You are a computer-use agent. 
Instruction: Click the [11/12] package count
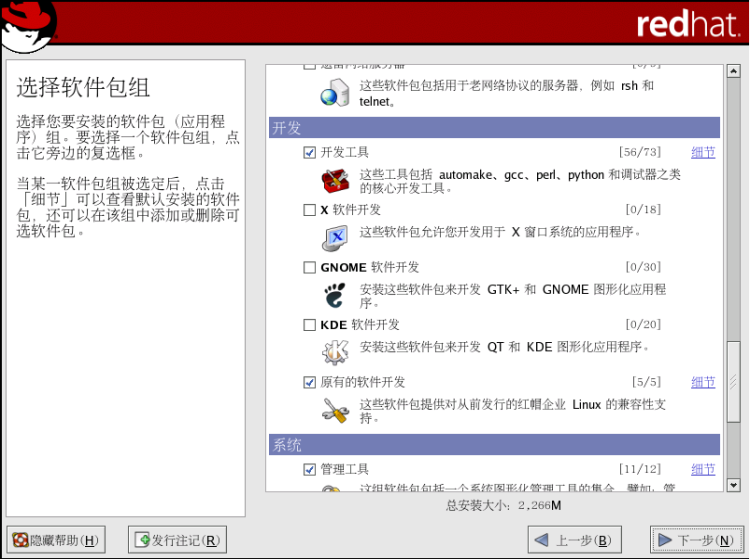(640, 469)
